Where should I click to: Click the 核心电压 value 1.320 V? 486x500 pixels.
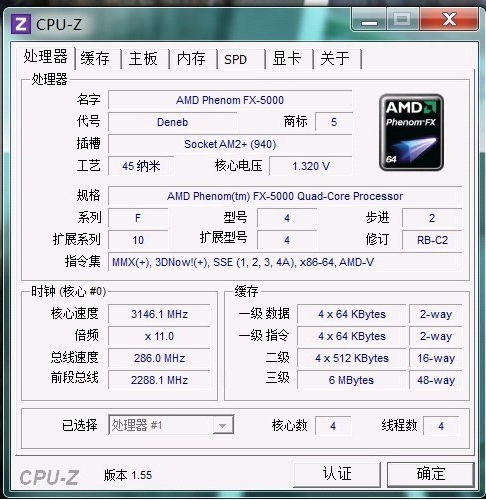click(x=311, y=166)
